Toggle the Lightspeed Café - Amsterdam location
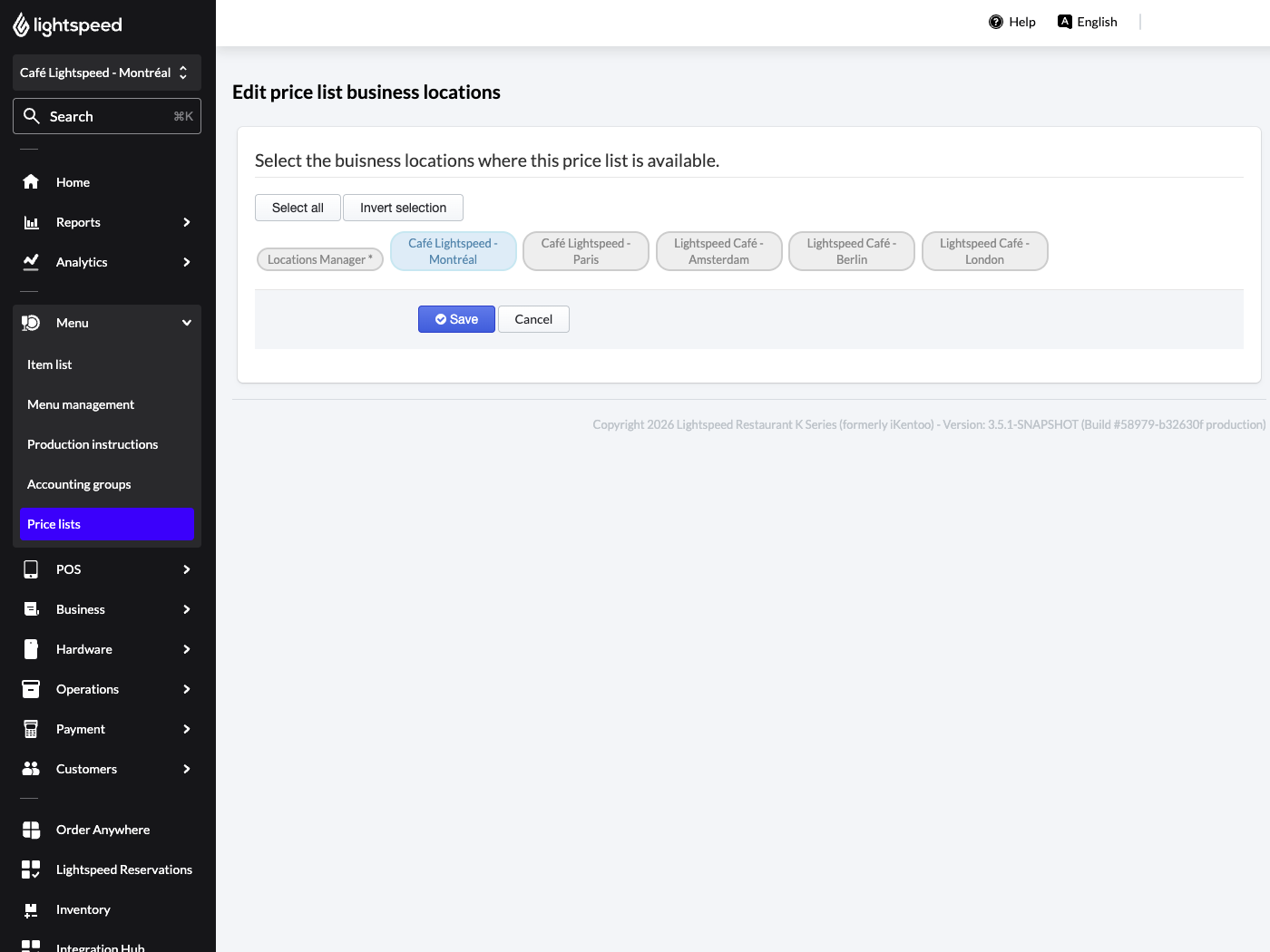Screen dimensions: 1270x952 (x=719, y=251)
